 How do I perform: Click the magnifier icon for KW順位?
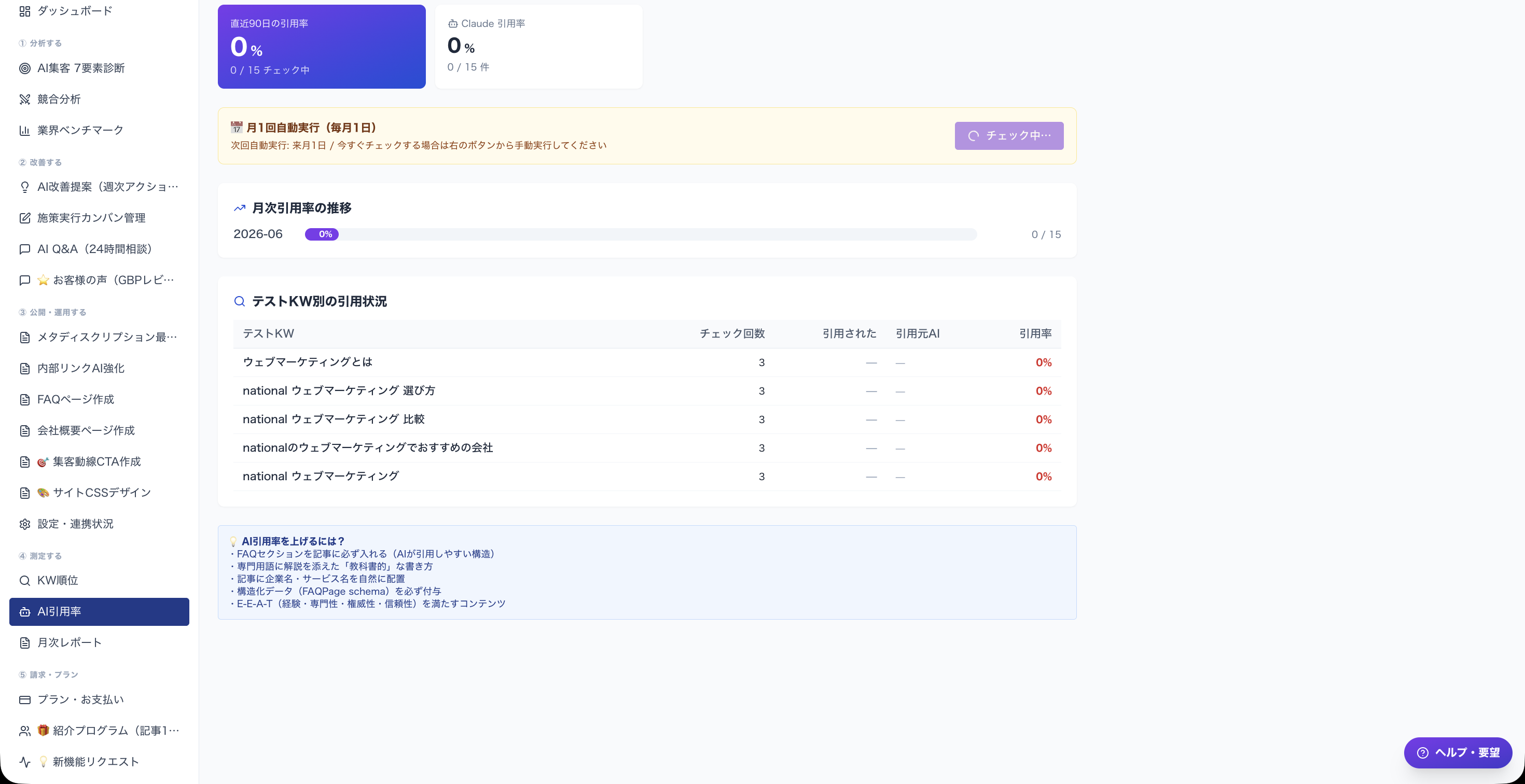(24, 581)
